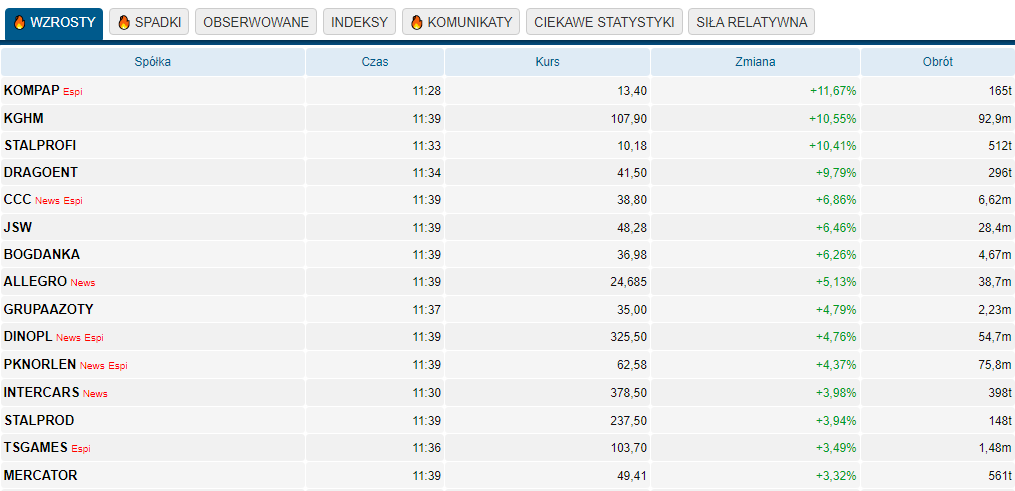Screen dimensions: 1015x491
Task: Sort table by Zmiana column header
Action: 755,62
